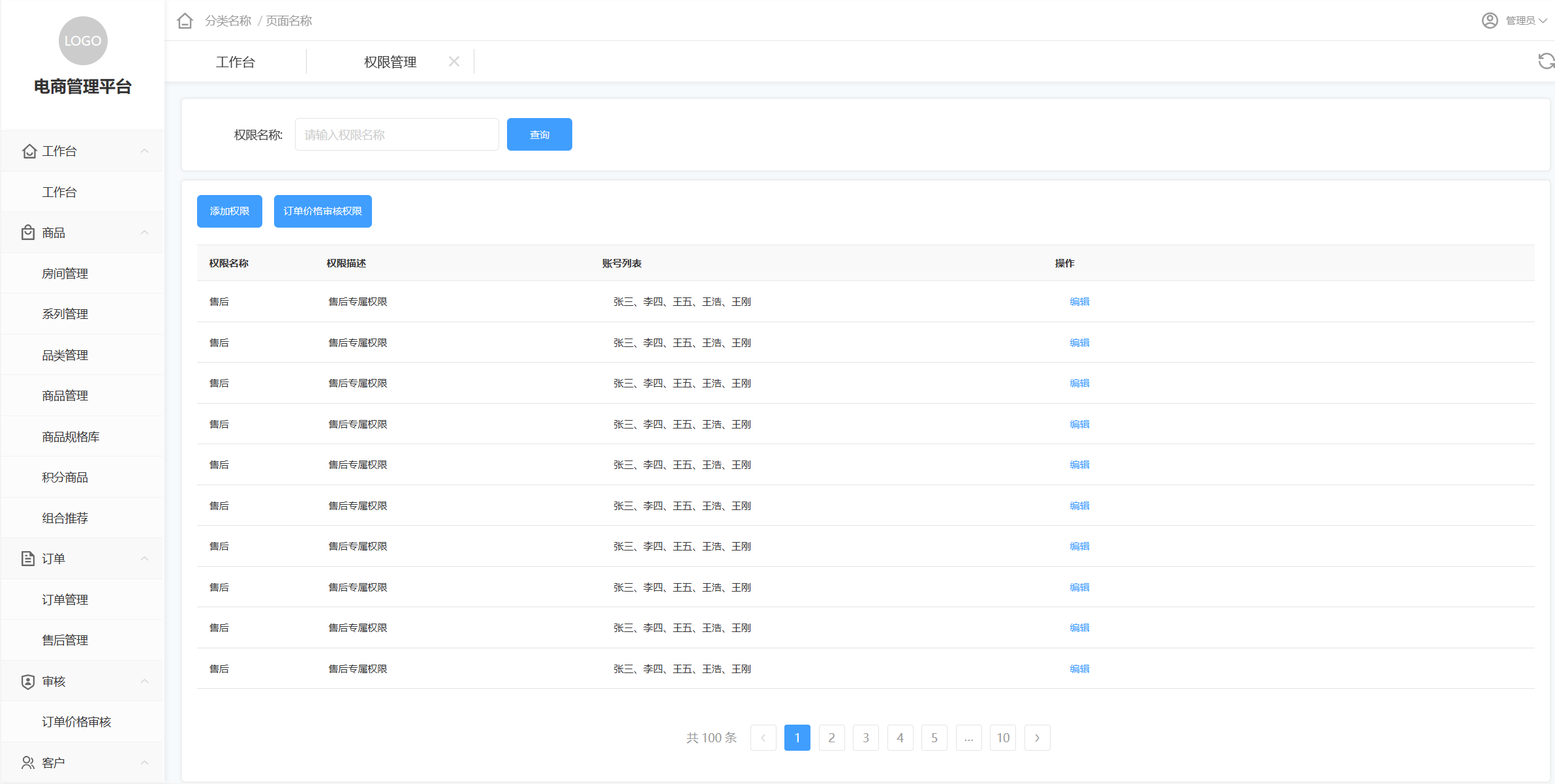The width and height of the screenshot is (1555, 784).
Task: Click 分类名称 in the breadcrumb
Action: click(x=228, y=21)
